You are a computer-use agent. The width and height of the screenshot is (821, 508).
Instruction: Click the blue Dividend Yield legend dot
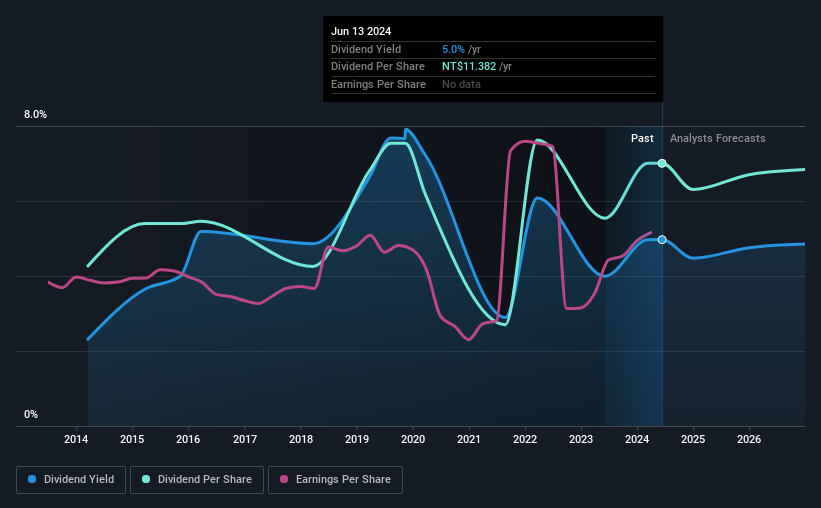pyautogui.click(x=32, y=479)
